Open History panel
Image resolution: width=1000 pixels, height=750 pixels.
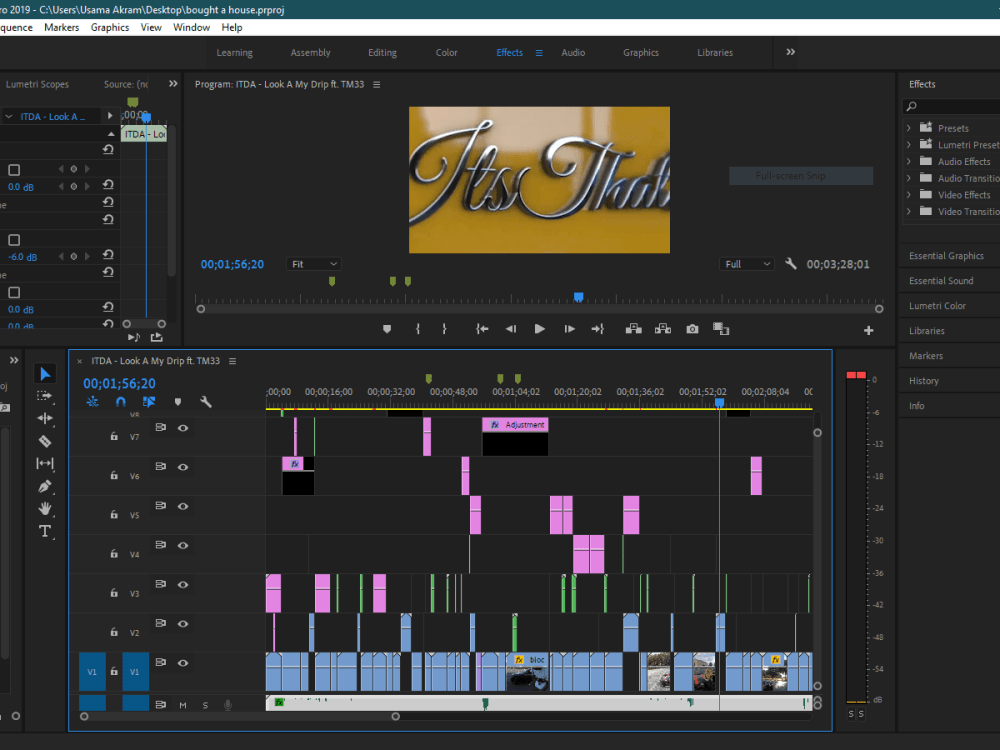pyautogui.click(x=923, y=381)
